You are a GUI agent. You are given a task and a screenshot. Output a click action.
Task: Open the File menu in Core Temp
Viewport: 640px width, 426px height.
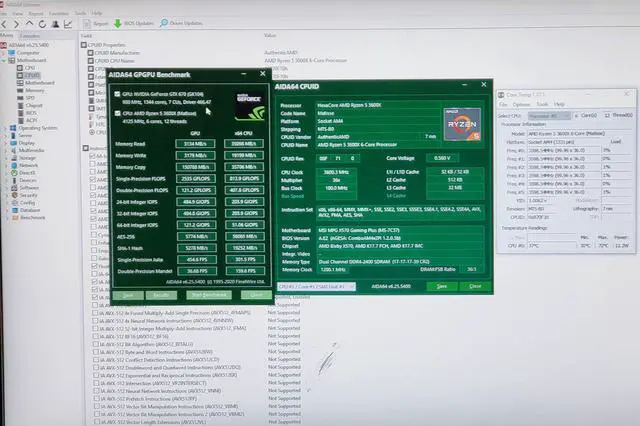click(x=503, y=105)
